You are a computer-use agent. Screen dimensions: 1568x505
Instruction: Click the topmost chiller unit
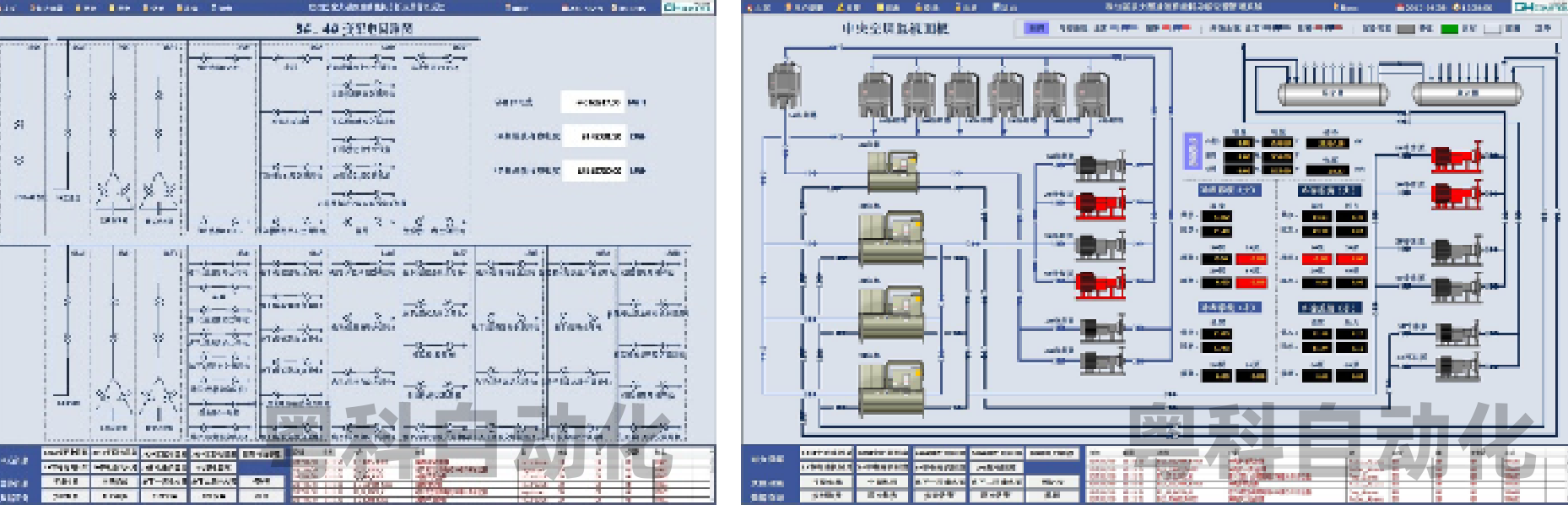892,170
